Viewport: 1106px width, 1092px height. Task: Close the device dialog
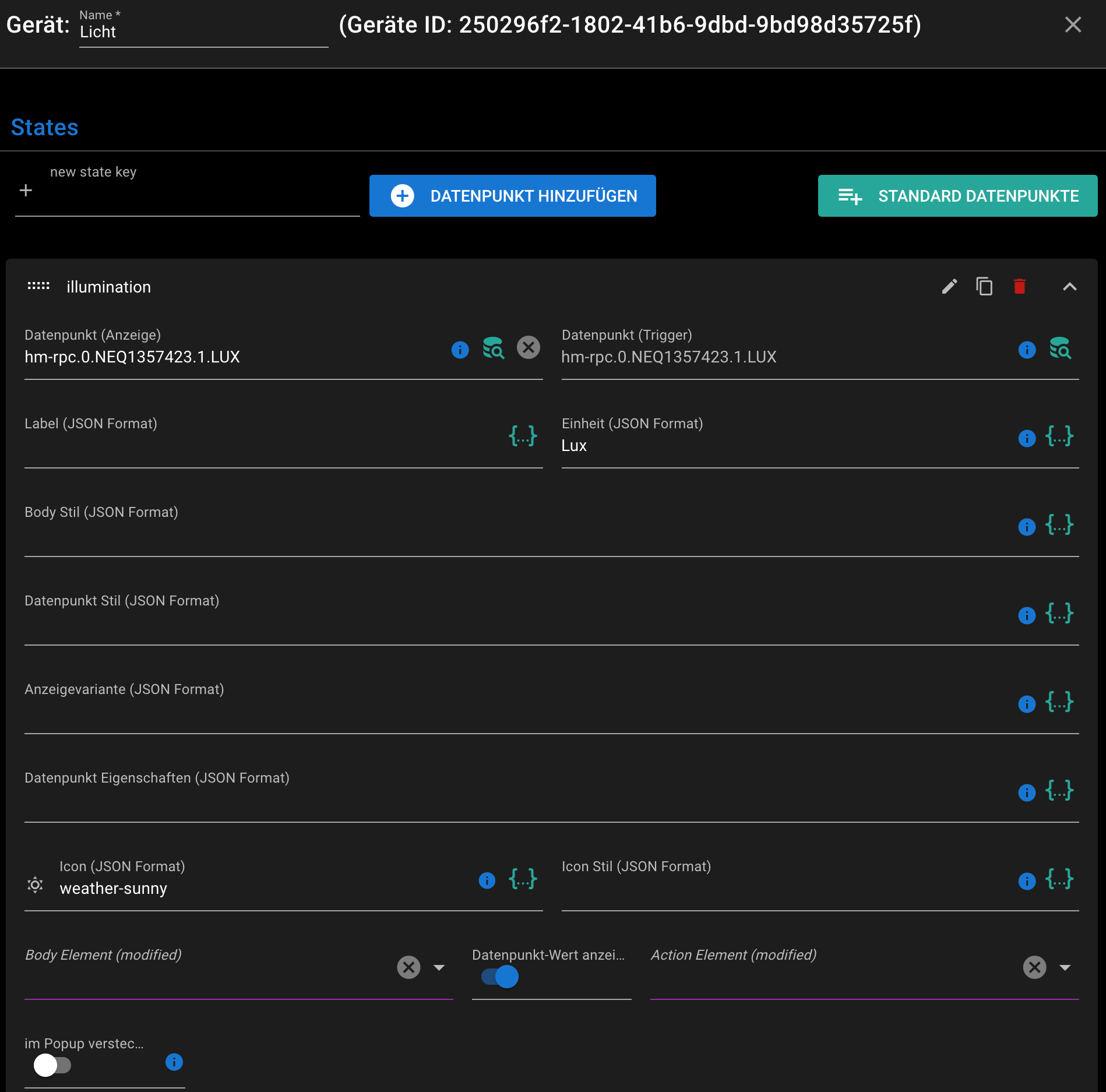[1073, 24]
